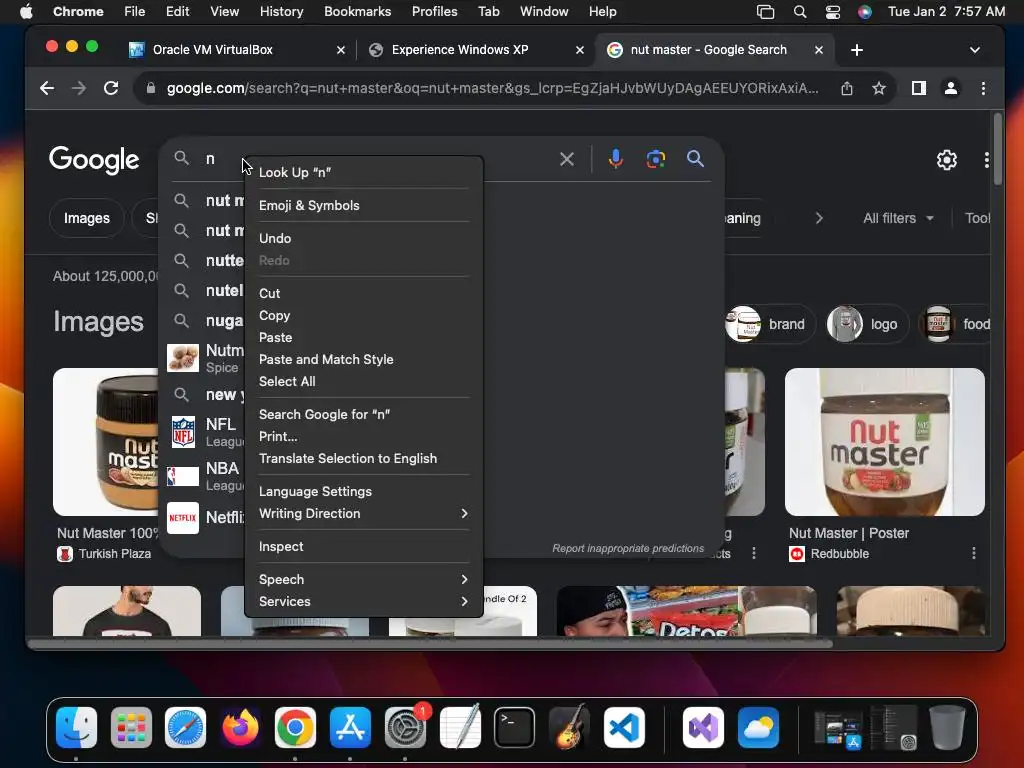Image resolution: width=1024 pixels, height=768 pixels.
Task: Expand the Services submenu
Action: point(363,601)
